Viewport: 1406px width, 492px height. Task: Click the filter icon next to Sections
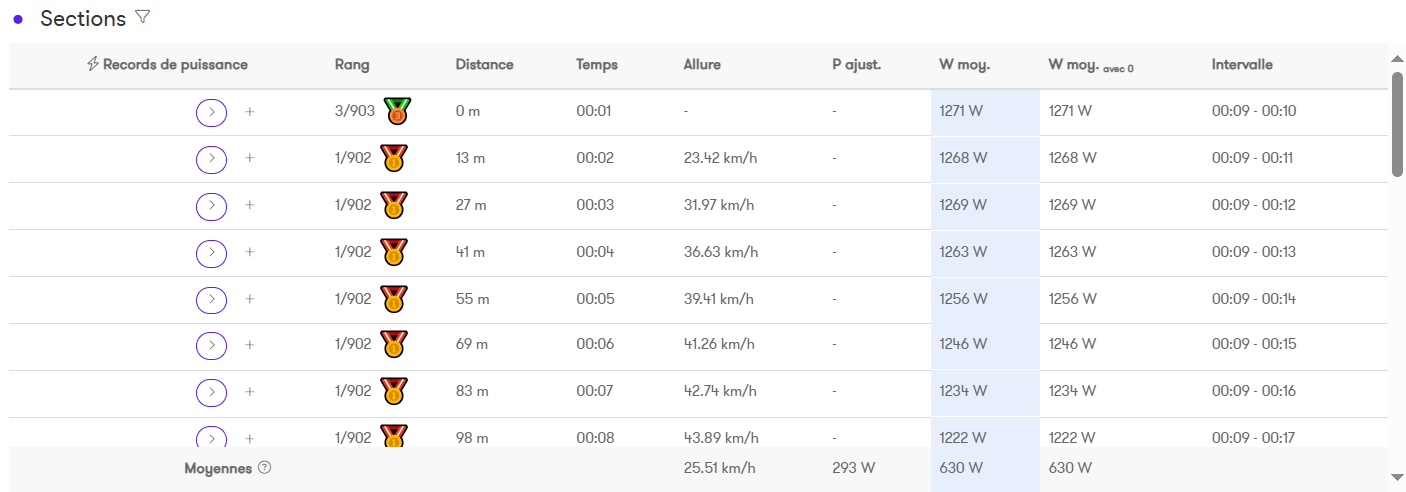(142, 17)
